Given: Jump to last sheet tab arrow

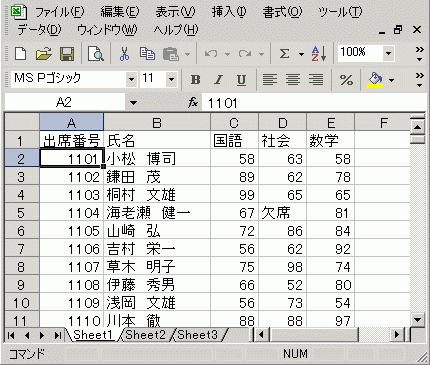Looking at the screenshot, I should 58,335.
